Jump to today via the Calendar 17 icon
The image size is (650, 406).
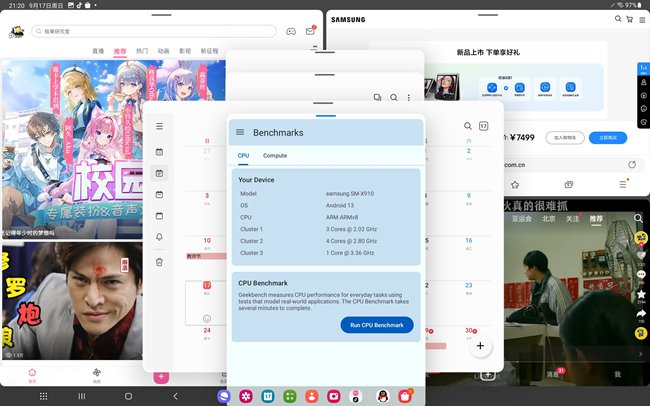pos(483,126)
